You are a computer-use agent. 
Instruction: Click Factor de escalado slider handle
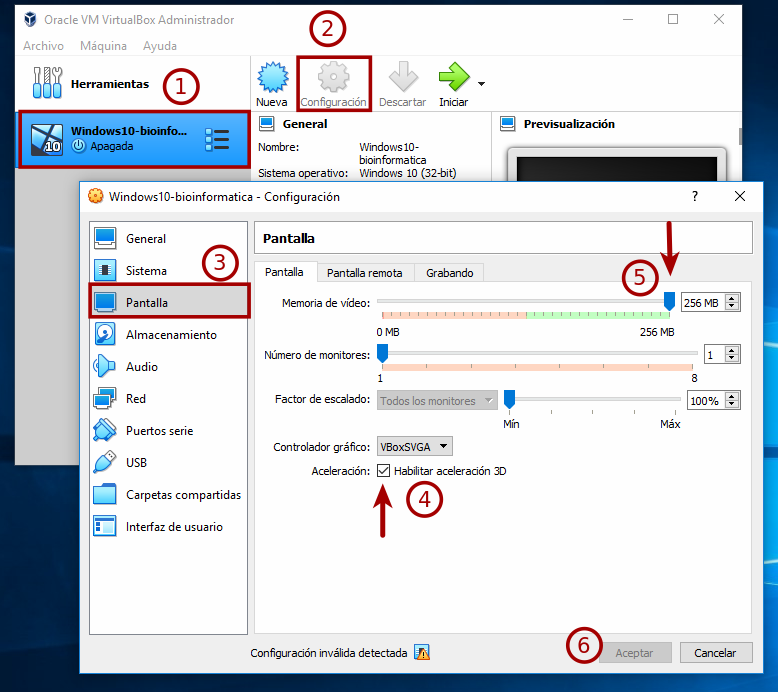click(509, 399)
